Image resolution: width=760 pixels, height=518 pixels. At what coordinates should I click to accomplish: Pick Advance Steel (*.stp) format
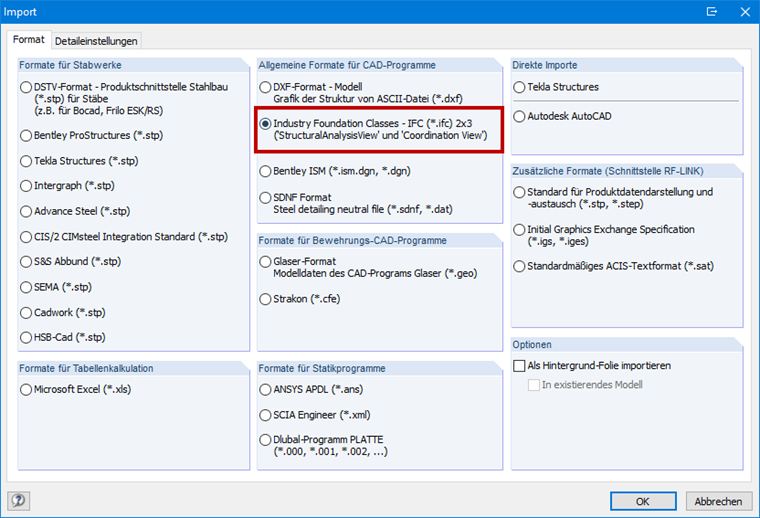pyautogui.click(x=26, y=211)
